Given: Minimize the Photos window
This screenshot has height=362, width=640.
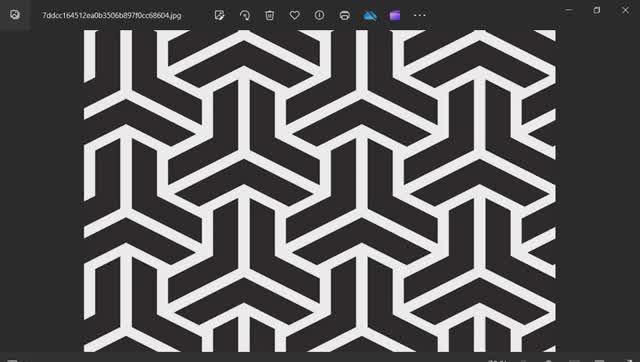Looking at the screenshot, I should coord(569,10).
